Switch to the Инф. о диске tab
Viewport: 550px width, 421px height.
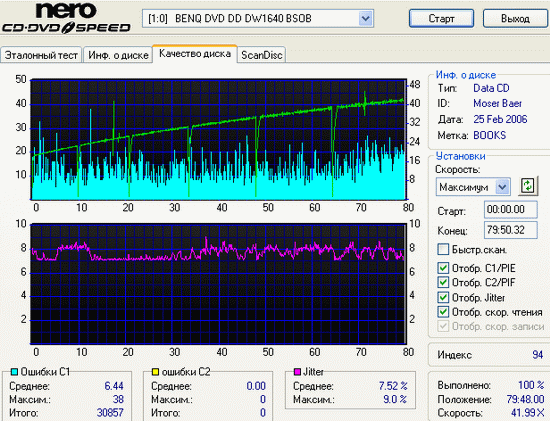118,55
